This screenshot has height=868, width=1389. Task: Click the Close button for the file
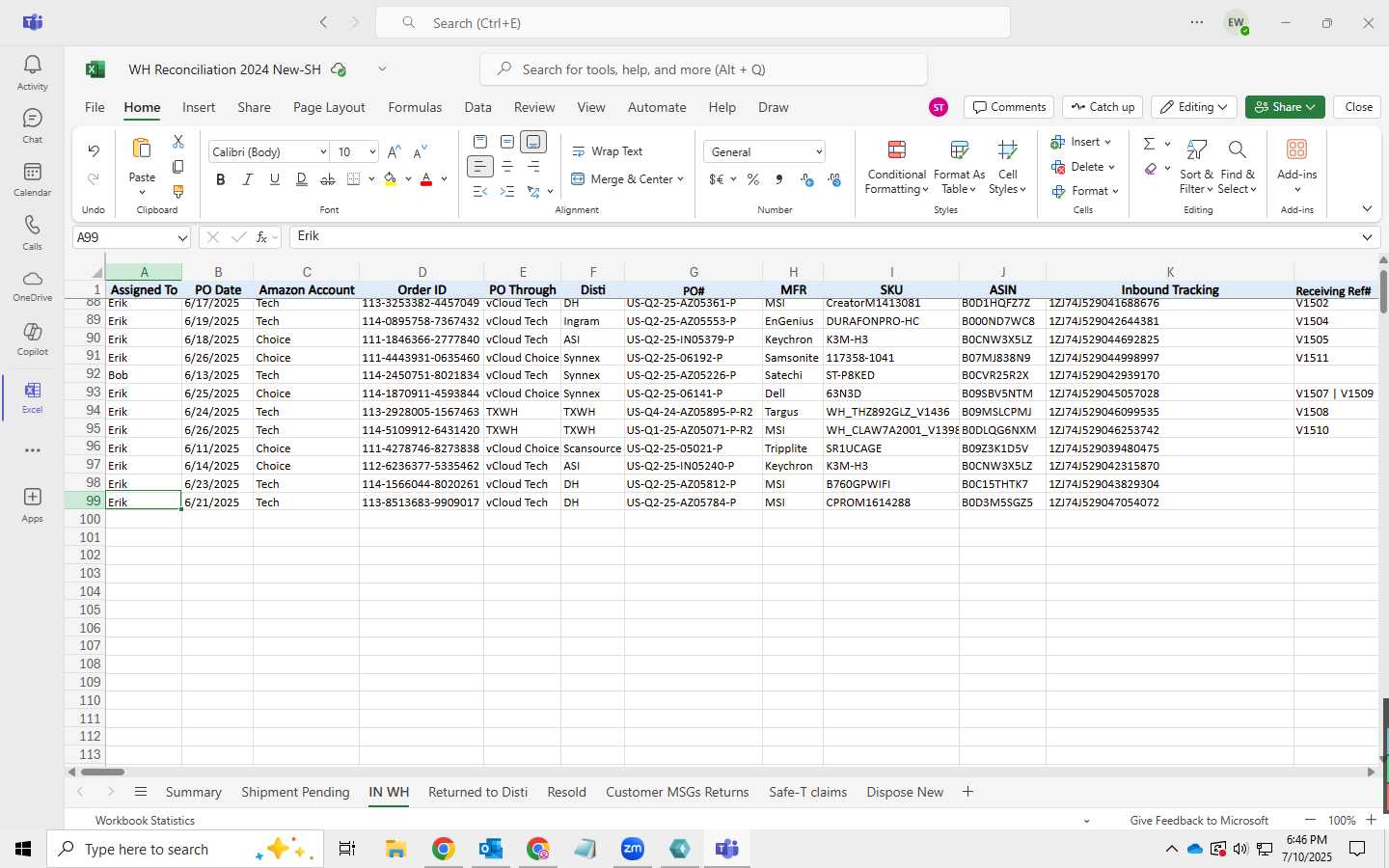pyautogui.click(x=1358, y=107)
